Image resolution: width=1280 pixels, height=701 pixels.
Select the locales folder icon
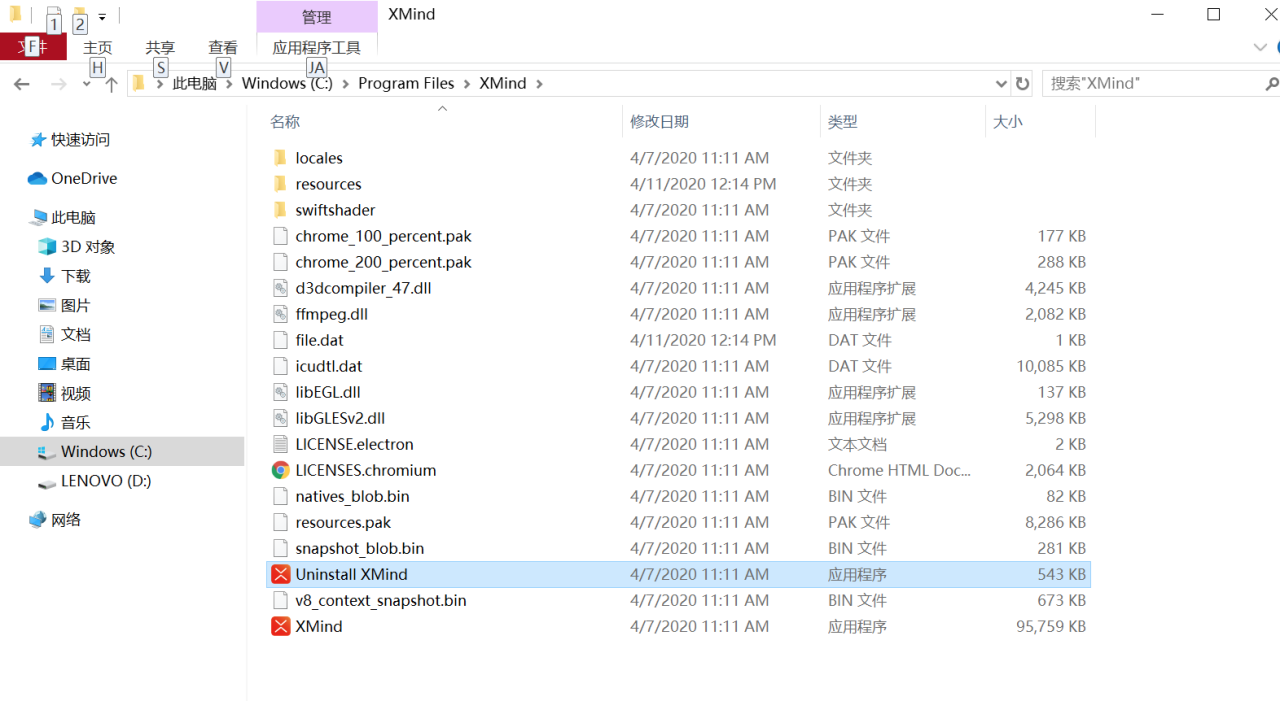(280, 158)
